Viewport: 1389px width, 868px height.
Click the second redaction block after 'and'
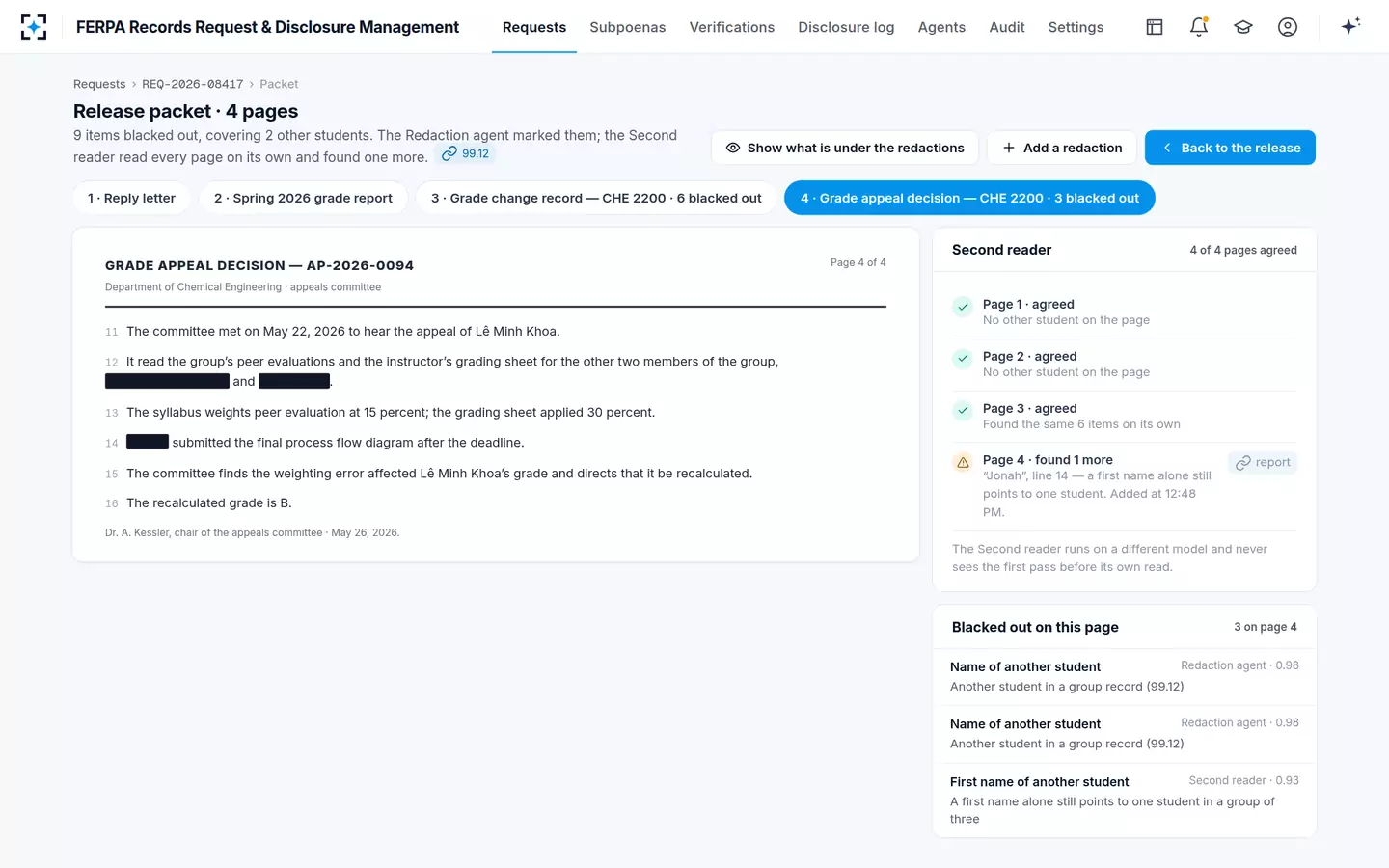pyautogui.click(x=294, y=382)
